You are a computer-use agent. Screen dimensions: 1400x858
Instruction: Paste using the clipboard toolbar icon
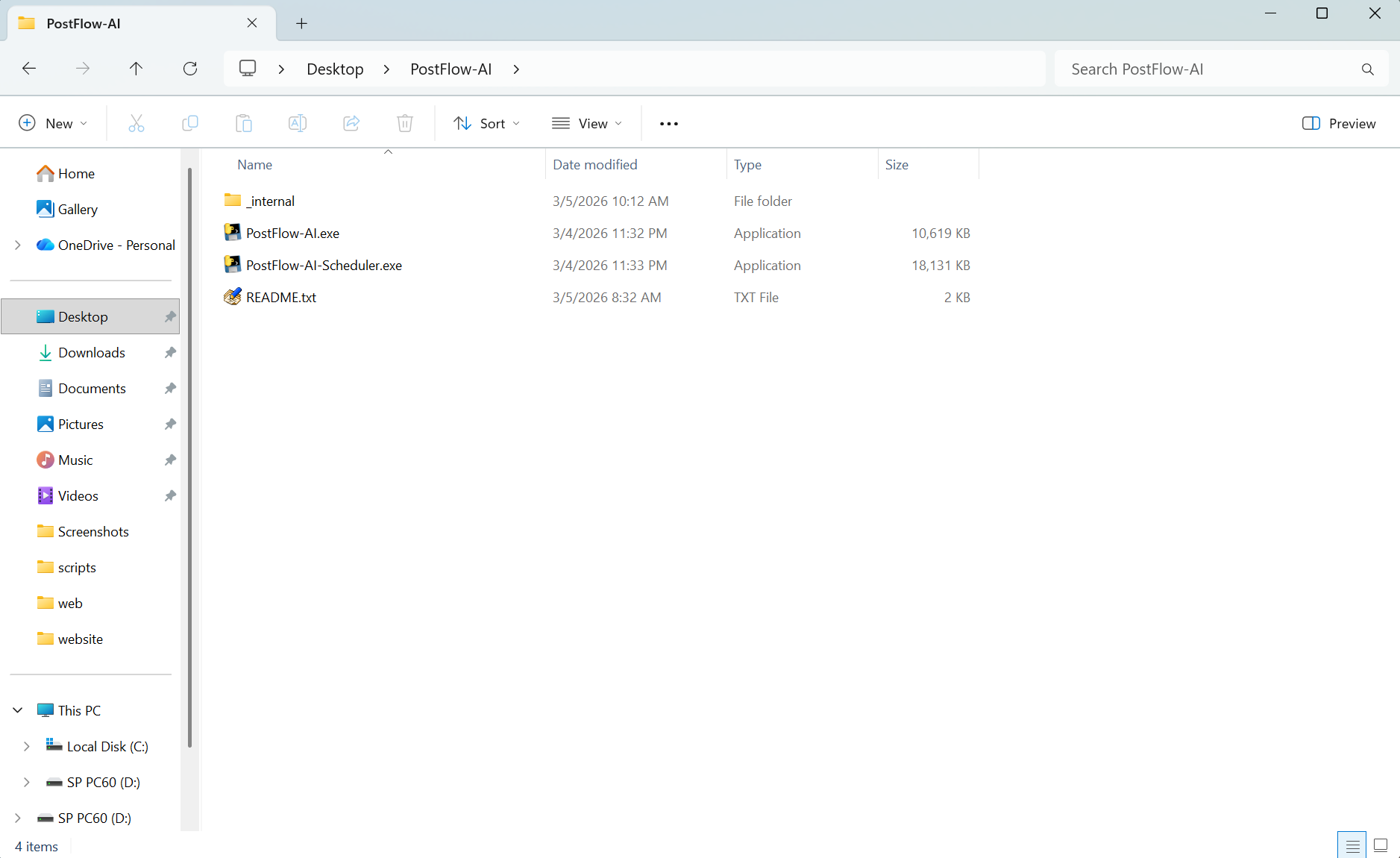[x=244, y=123]
